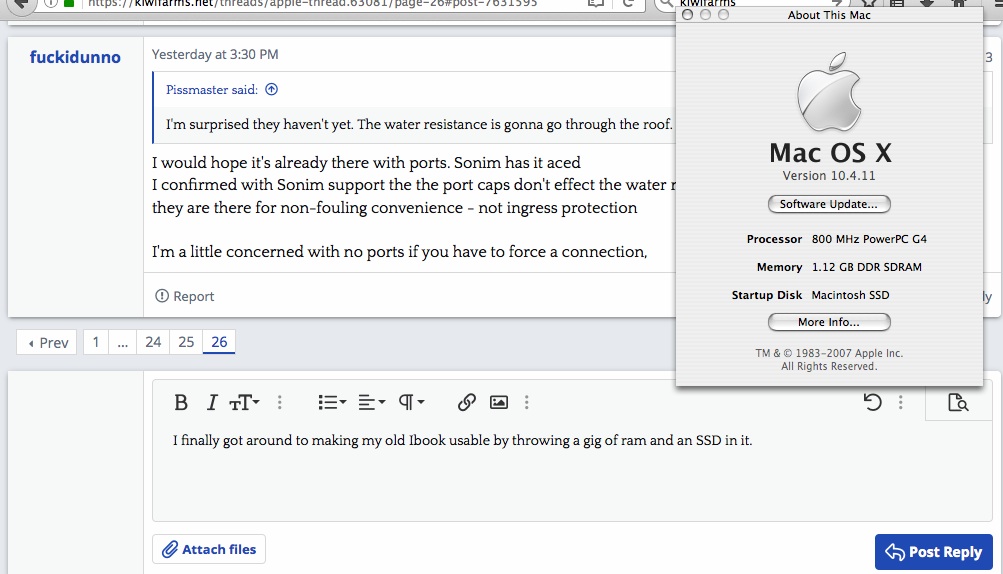Open the font size dropdown
Screen dimensions: 1003x574
pos(244,403)
